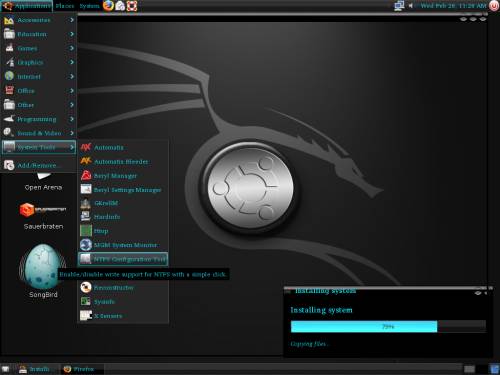
Task: Click the lifebuoy help icon in panel
Action: click(x=132, y=6)
